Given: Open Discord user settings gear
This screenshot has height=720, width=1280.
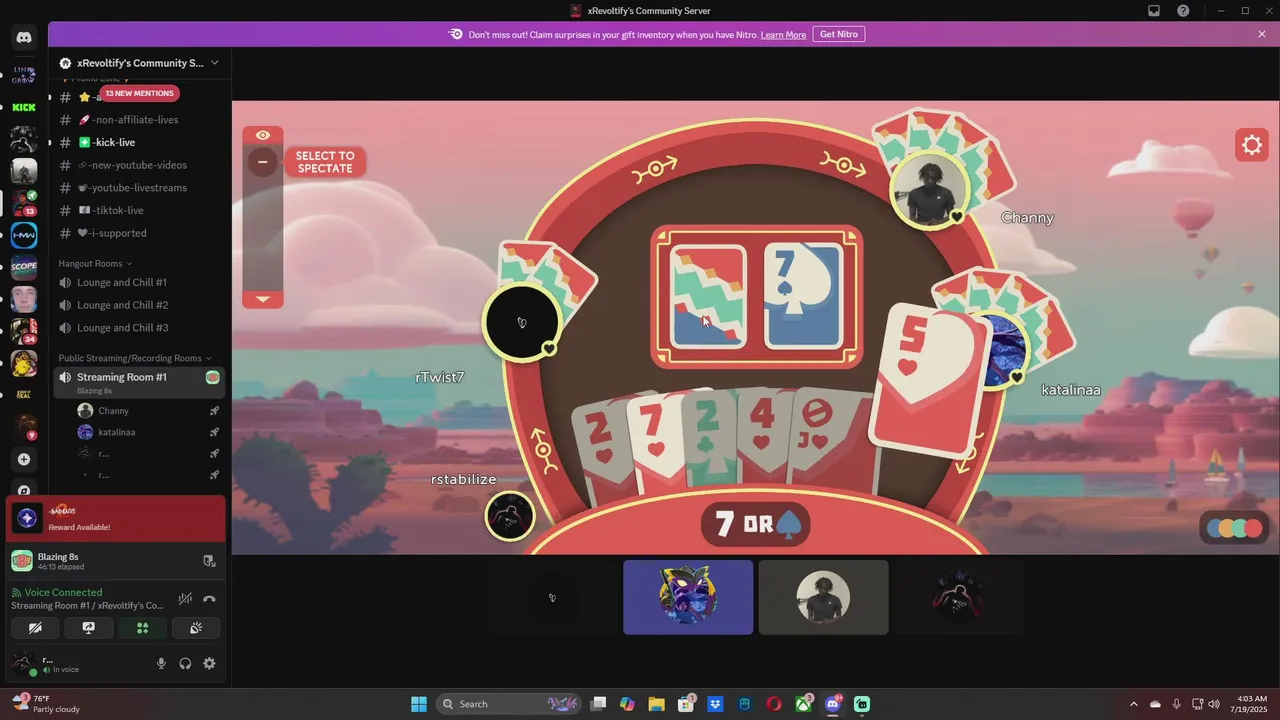Looking at the screenshot, I should point(209,663).
